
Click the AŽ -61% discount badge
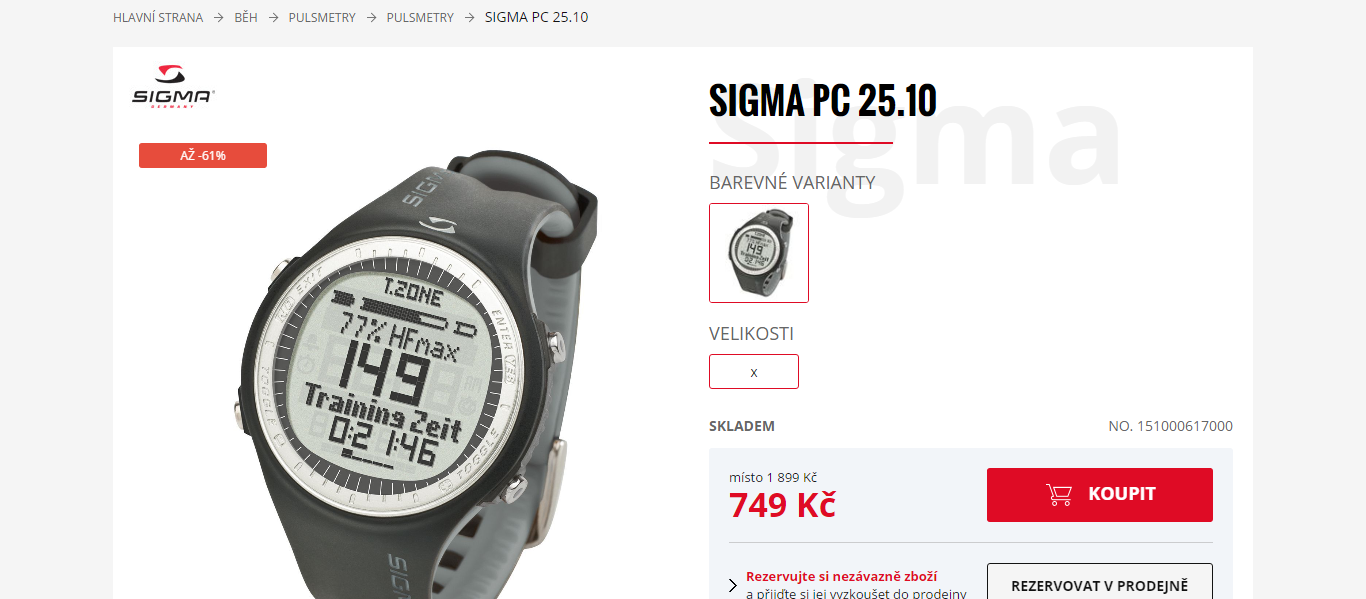pos(203,156)
